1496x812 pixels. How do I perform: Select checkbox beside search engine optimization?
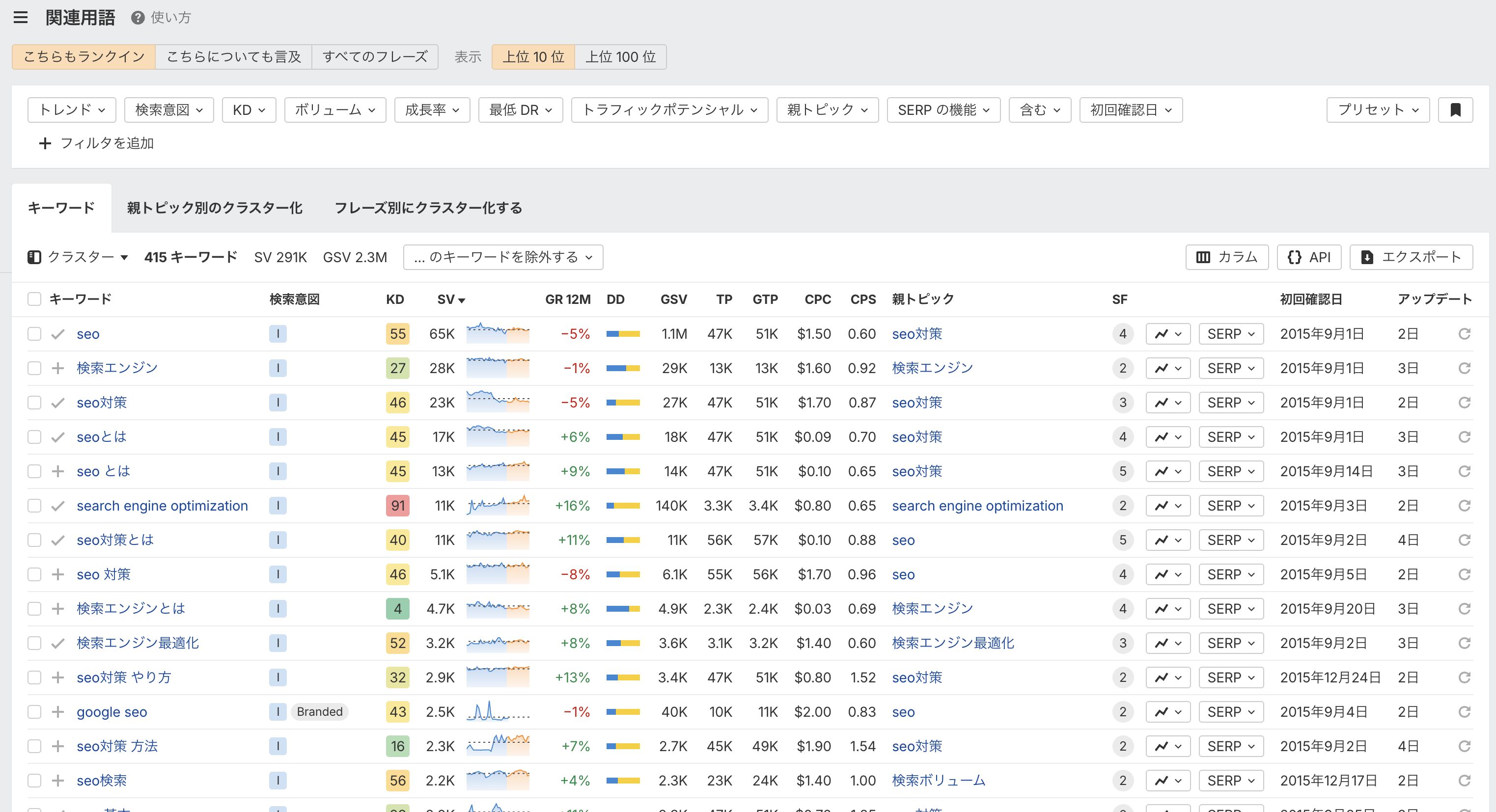[x=34, y=506]
